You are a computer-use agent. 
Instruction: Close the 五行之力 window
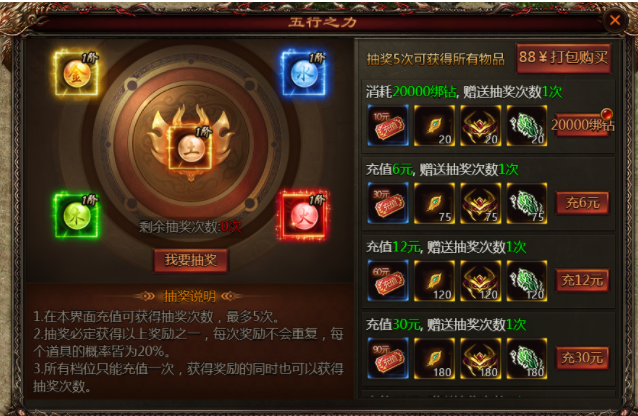click(x=615, y=20)
